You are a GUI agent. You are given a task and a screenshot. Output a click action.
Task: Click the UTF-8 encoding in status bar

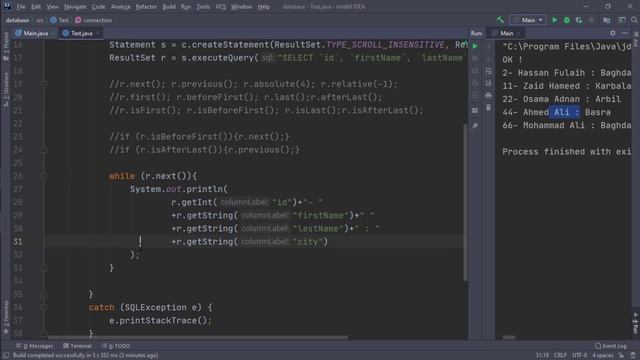[x=580, y=356]
